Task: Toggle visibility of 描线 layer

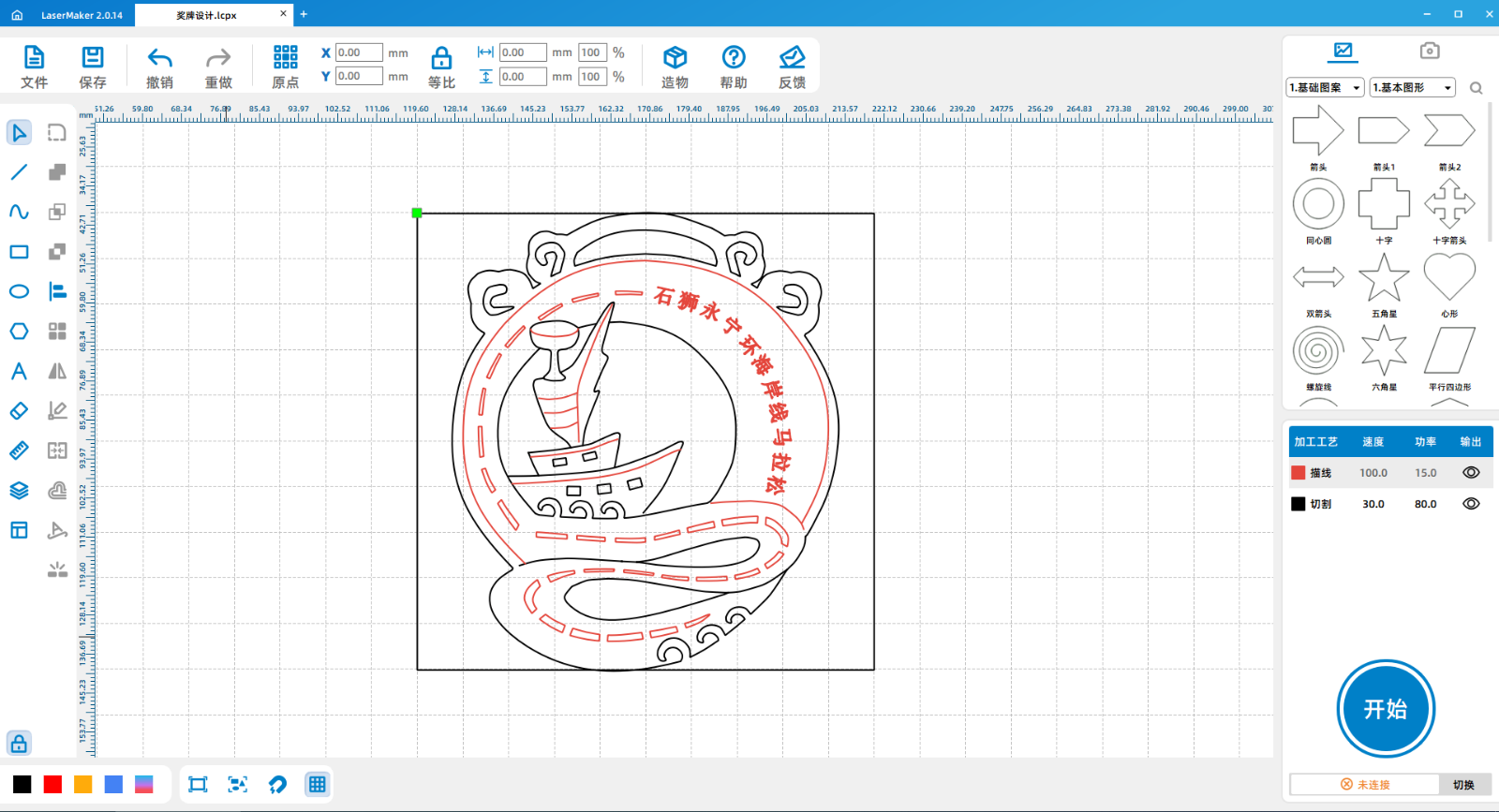Action: point(1471,473)
